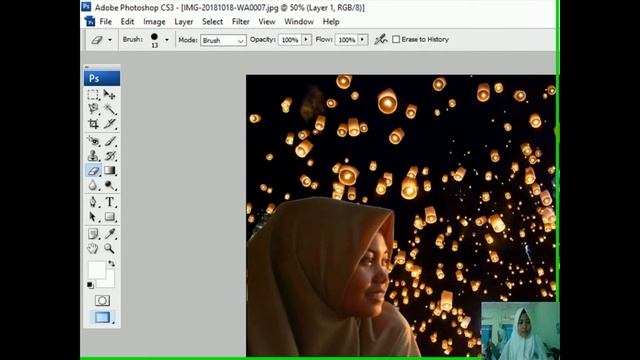Pick the Notes tool
640x360 pixels.
[x=93, y=233]
